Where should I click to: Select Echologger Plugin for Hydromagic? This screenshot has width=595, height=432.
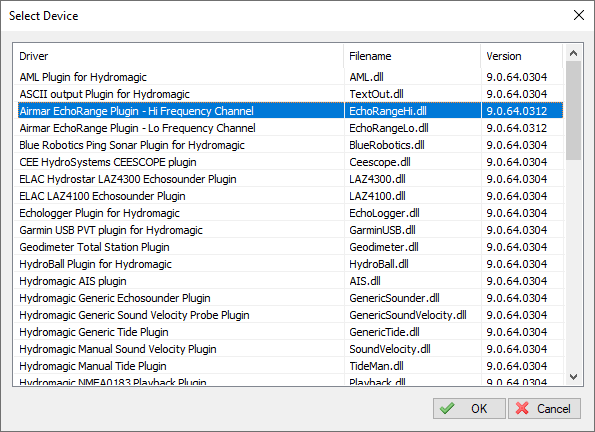289,213
